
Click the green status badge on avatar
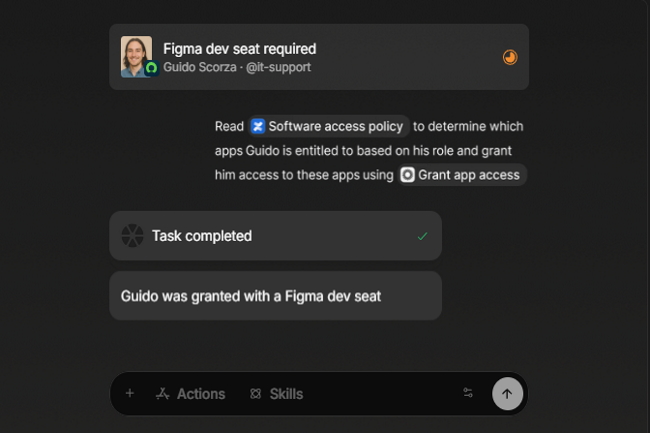pyautogui.click(x=151, y=68)
